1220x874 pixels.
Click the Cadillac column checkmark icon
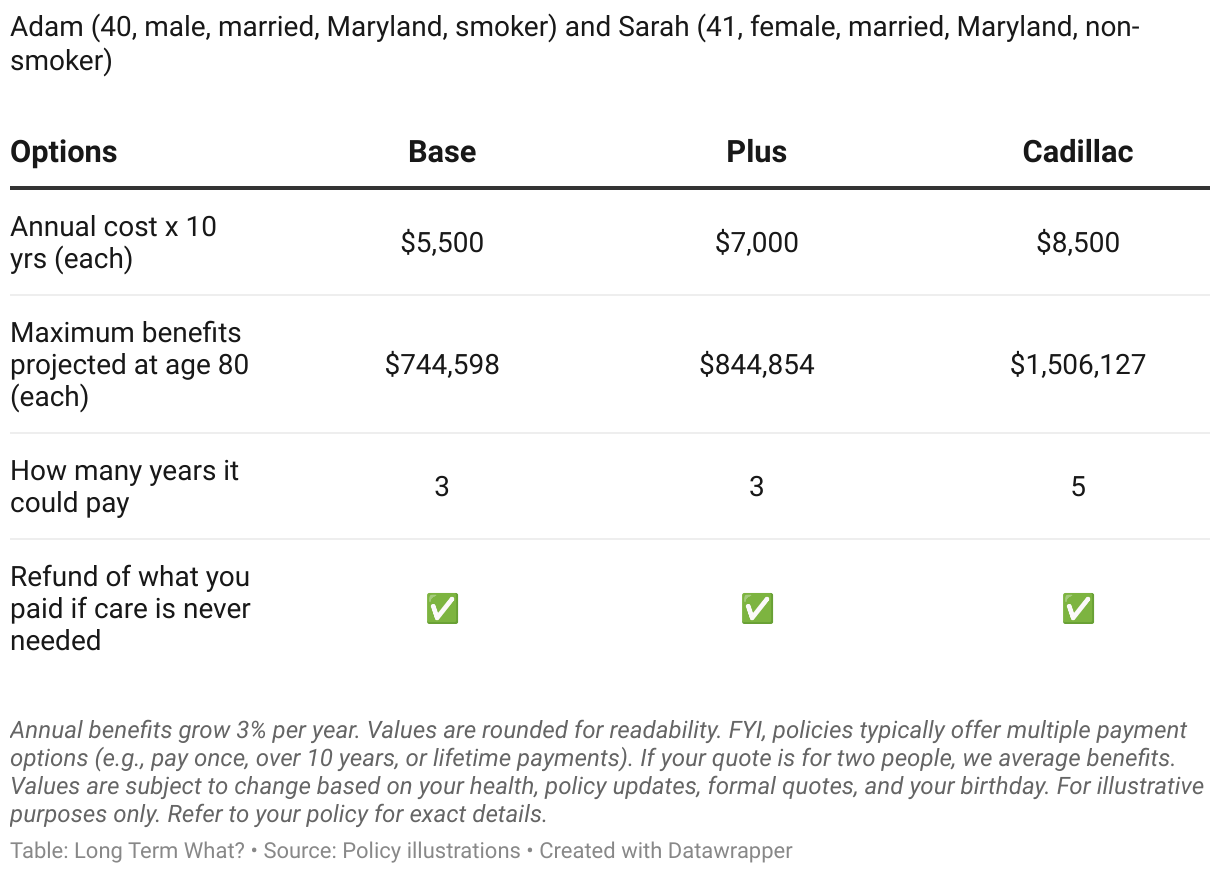pos(1078,608)
